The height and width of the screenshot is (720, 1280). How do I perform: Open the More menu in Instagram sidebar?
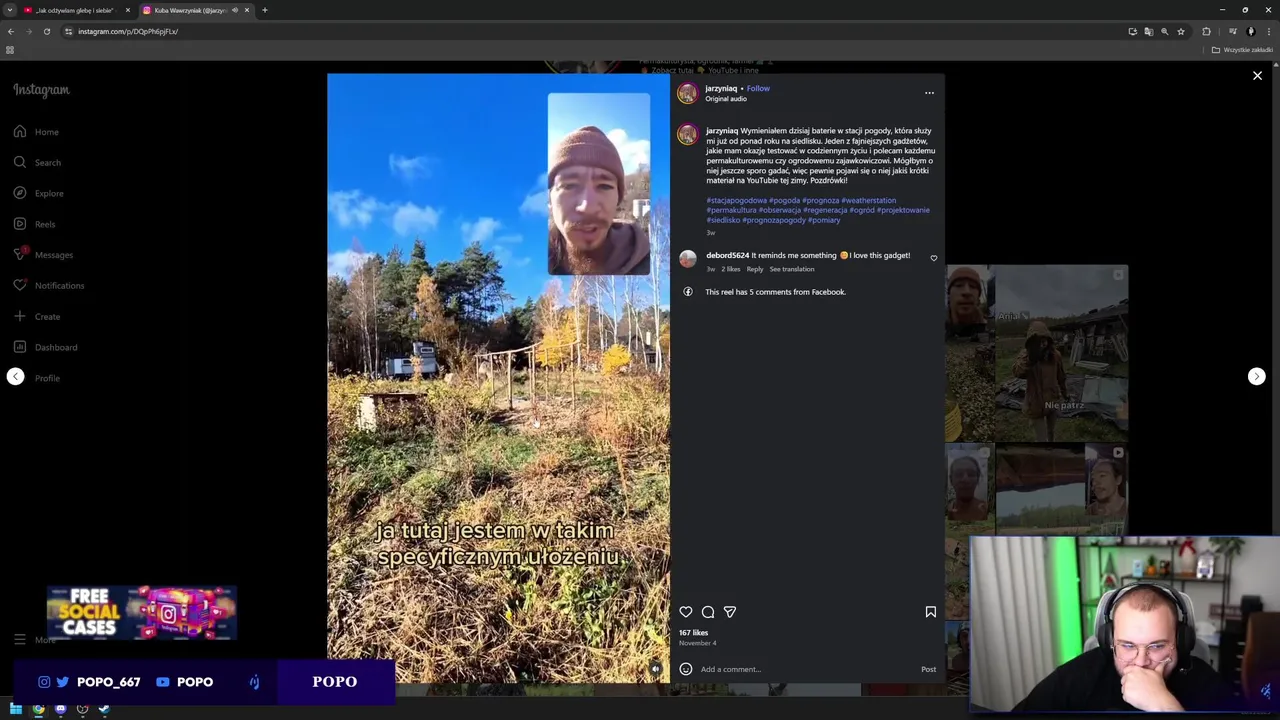34,639
